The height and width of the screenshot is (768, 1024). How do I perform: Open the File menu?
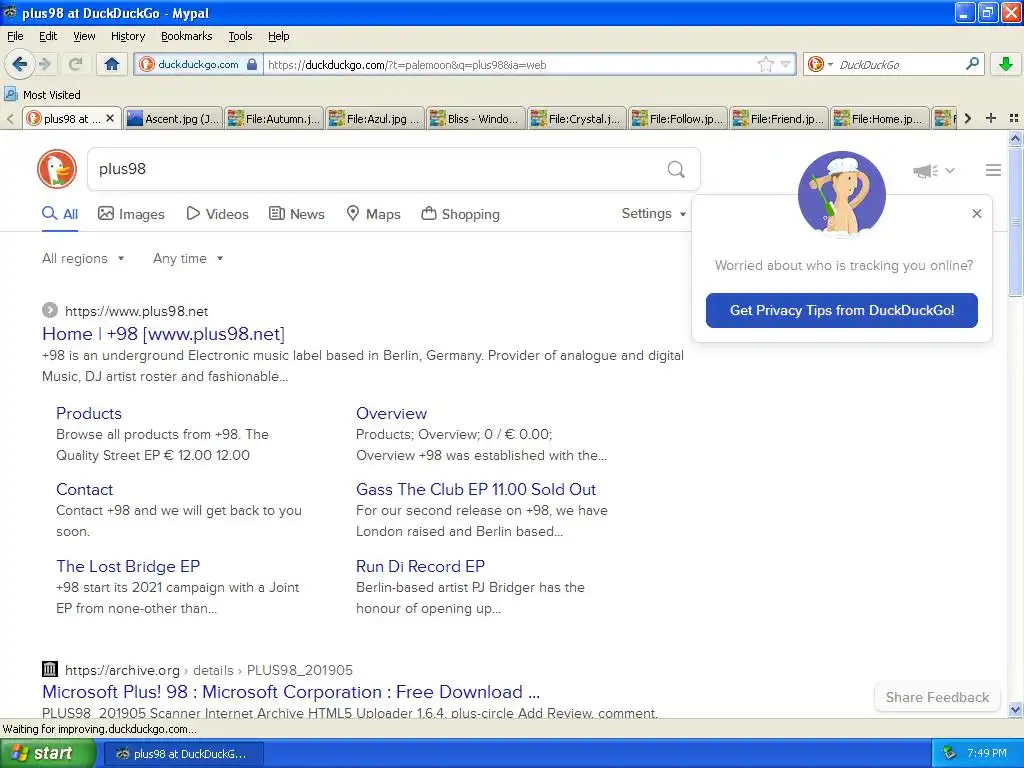[15, 36]
